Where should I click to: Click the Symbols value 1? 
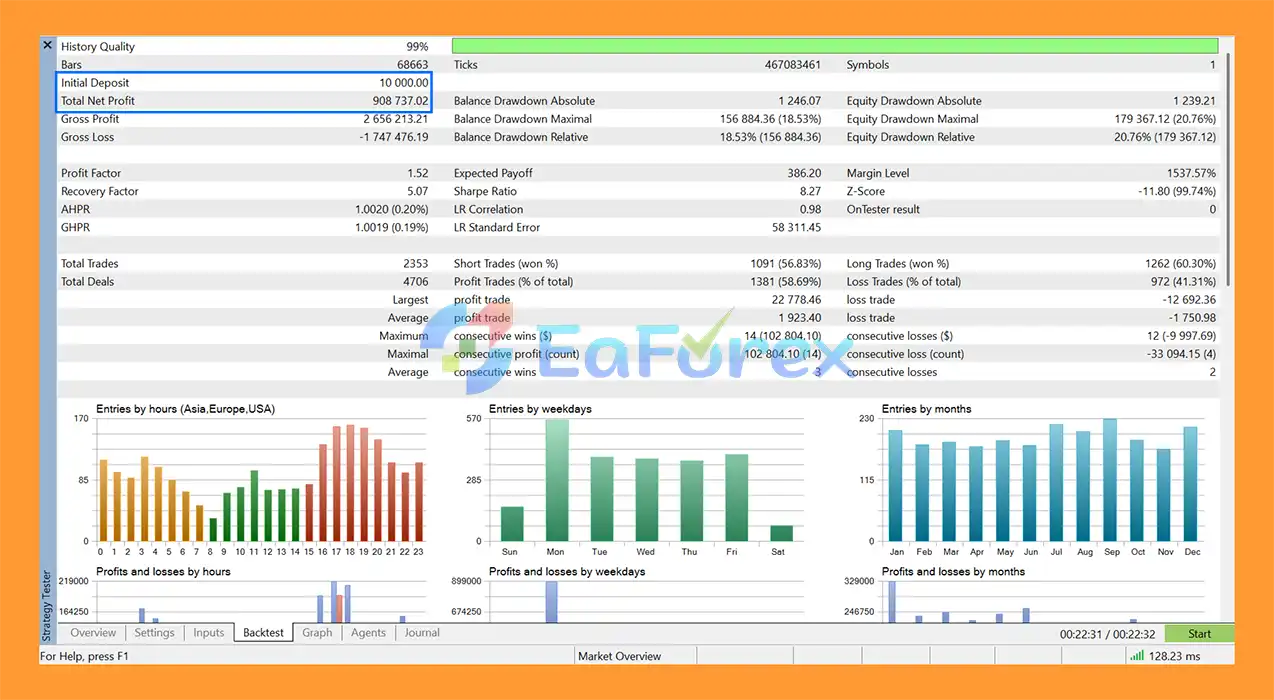[1213, 65]
